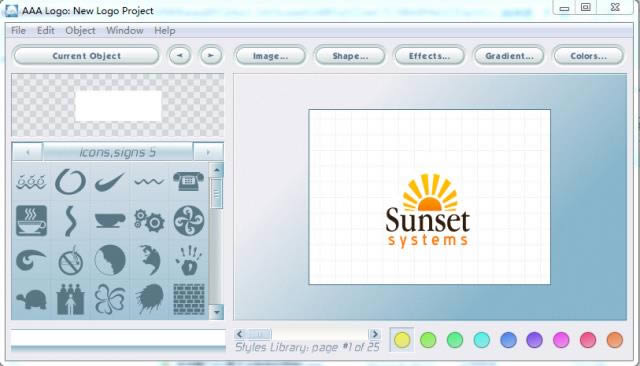This screenshot has height=366, width=640.
Task: Select the systems text on the canvas
Action: pyautogui.click(x=427, y=240)
